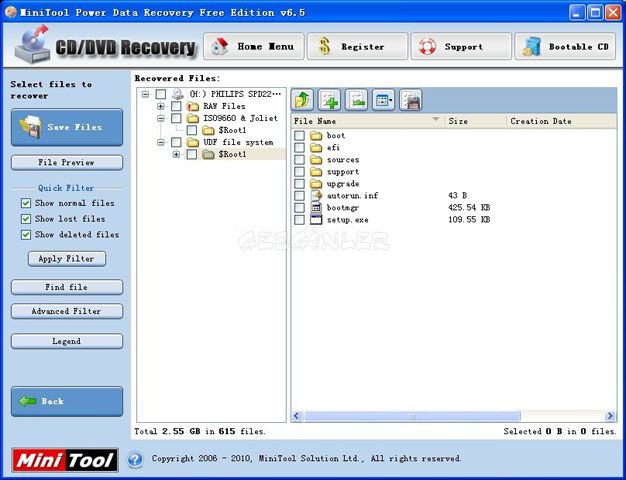Click the bootmgr file icon
The width and height of the screenshot is (626, 480).
tap(316, 208)
